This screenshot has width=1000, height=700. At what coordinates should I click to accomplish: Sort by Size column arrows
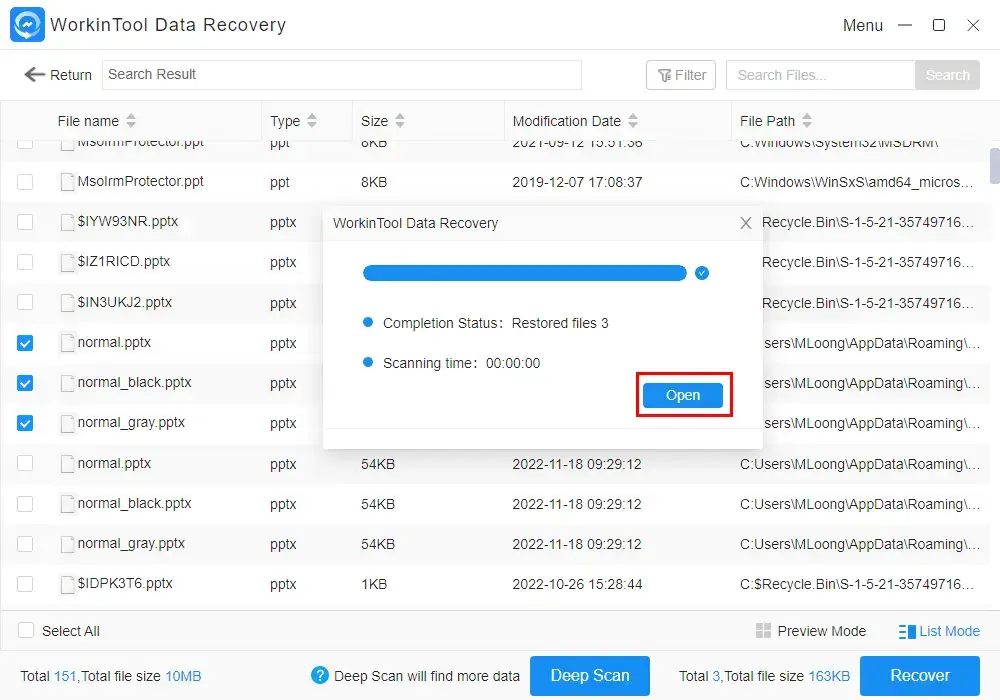pos(400,120)
